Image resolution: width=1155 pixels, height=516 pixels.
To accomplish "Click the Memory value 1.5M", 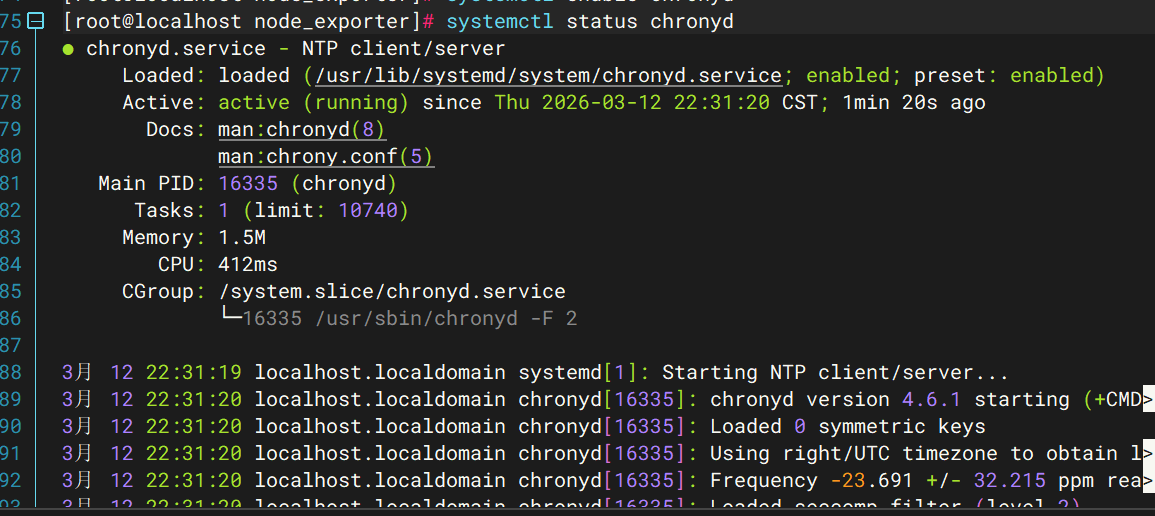I will tap(242, 238).
